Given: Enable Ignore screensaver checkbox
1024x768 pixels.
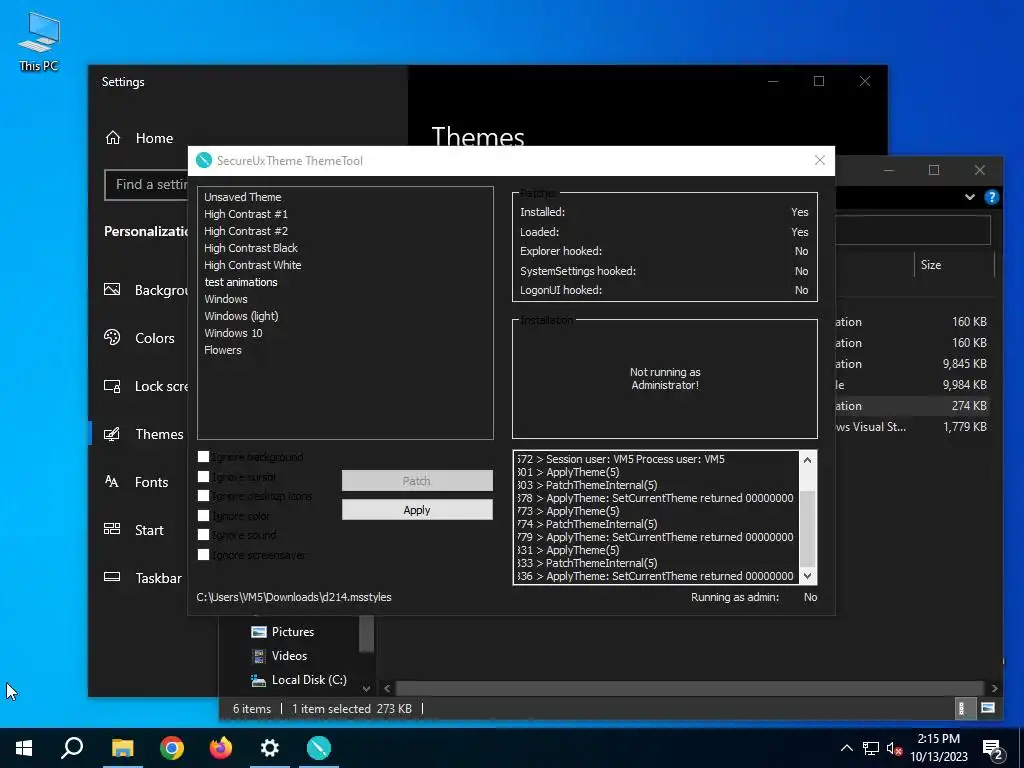Looking at the screenshot, I should pos(204,554).
